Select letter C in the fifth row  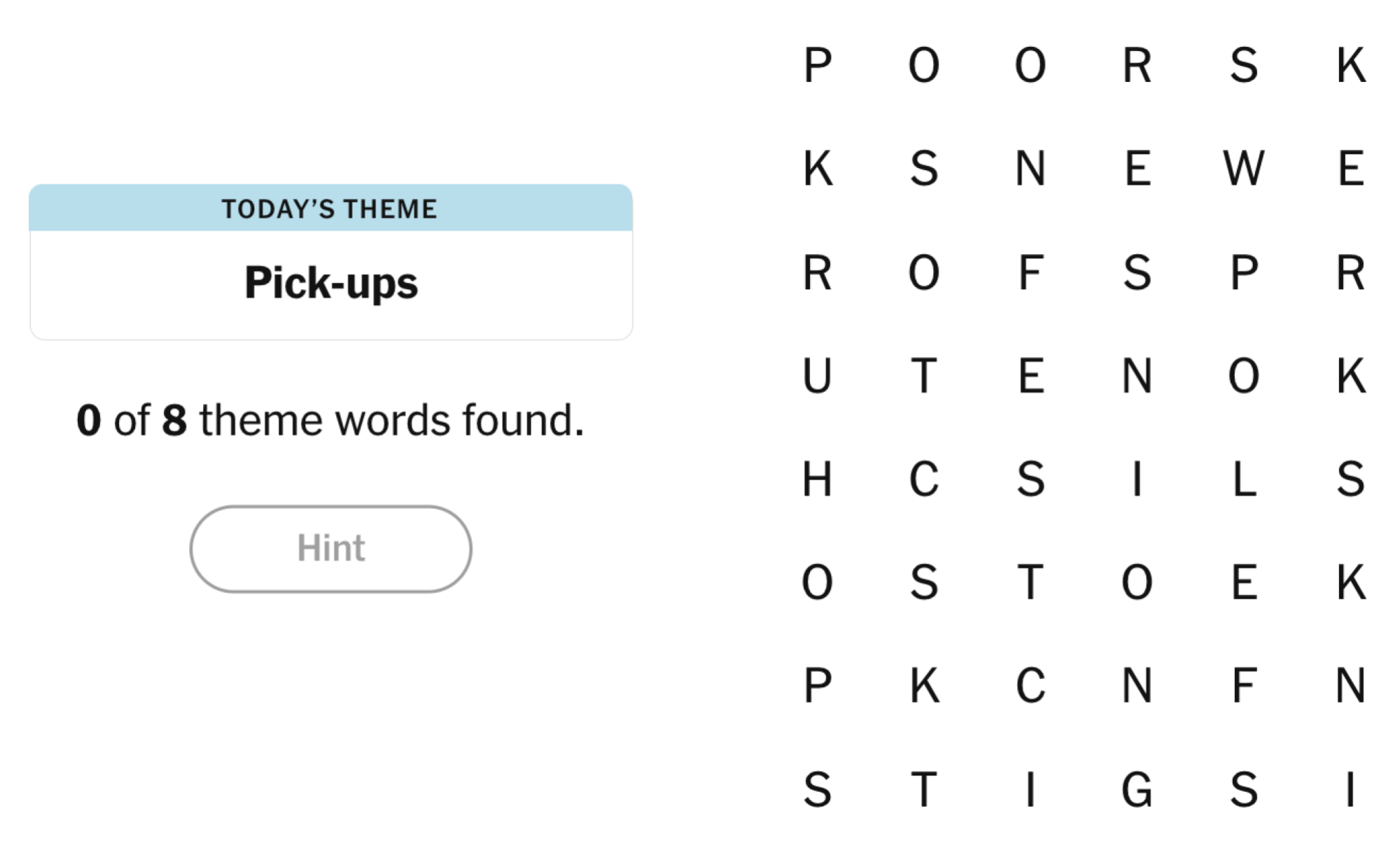924,479
